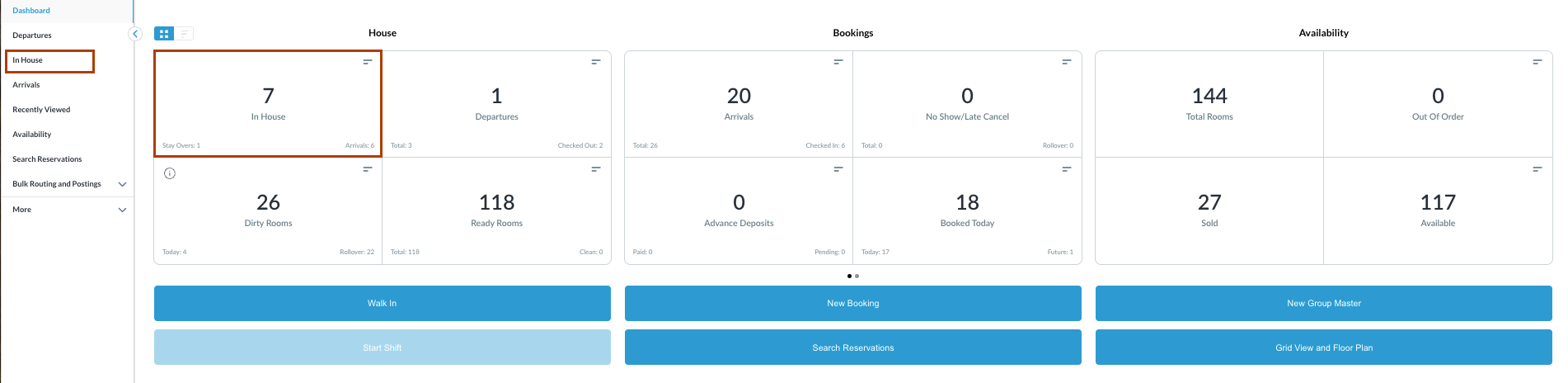Switch to list view layout
1568x383 pixels.
[x=184, y=34]
